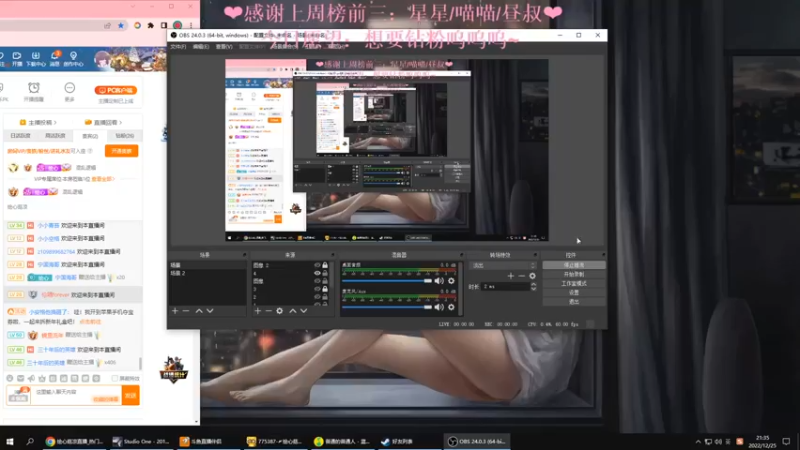Toggle the lock for source 3
Viewport: 800px width, 450px height.
click(x=325, y=289)
